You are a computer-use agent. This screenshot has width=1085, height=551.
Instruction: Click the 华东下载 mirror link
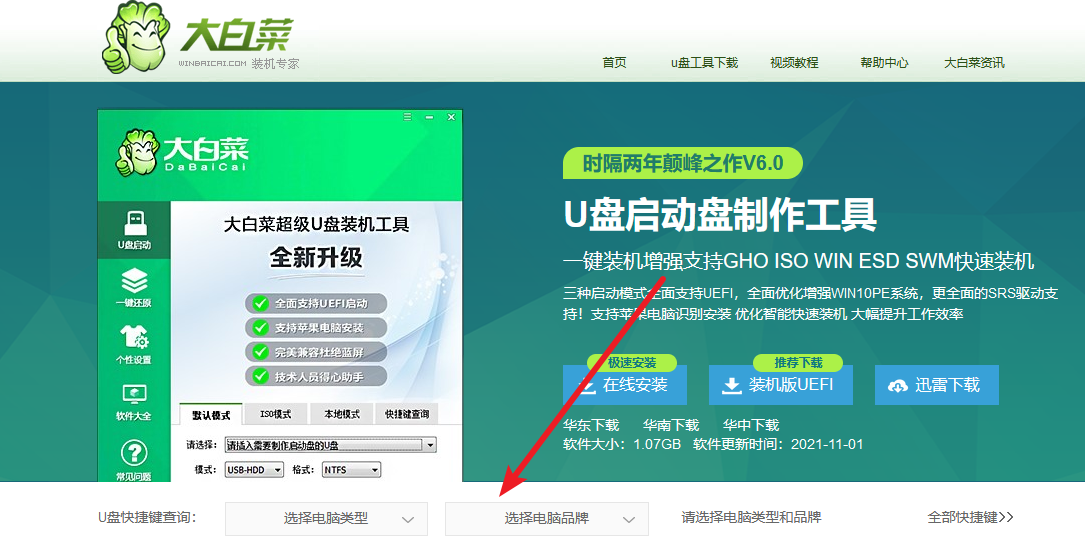click(x=591, y=425)
